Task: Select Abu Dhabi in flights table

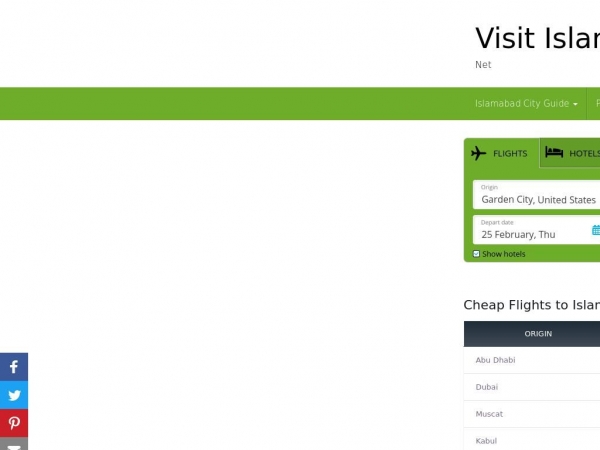Action: [496, 360]
